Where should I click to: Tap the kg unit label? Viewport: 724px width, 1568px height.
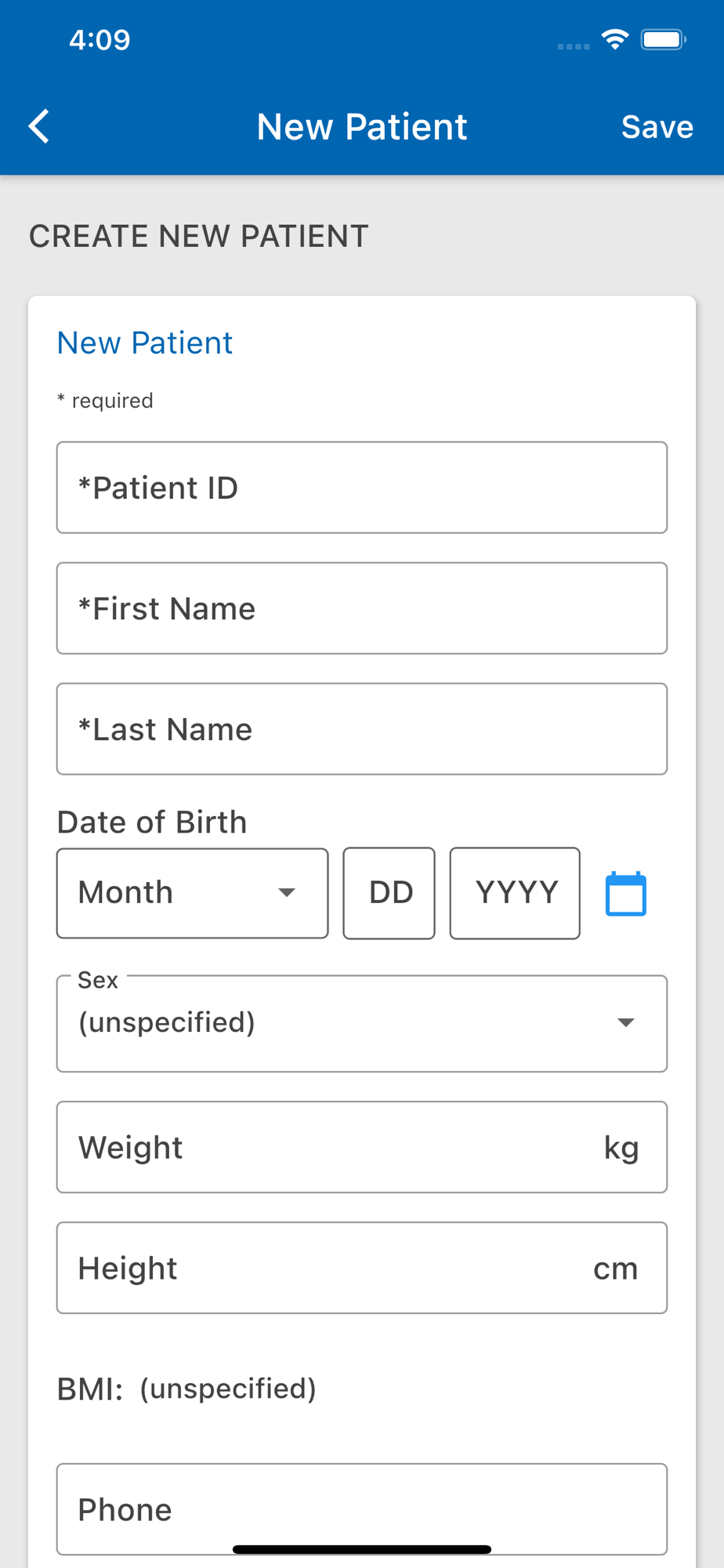pos(621,1148)
